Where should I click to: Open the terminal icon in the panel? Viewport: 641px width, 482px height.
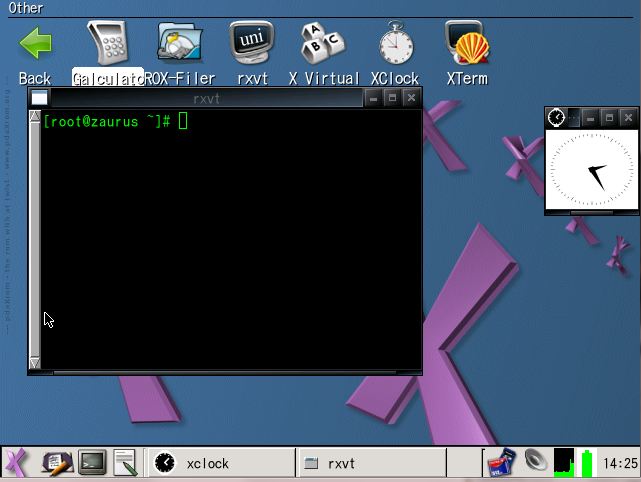click(92, 463)
